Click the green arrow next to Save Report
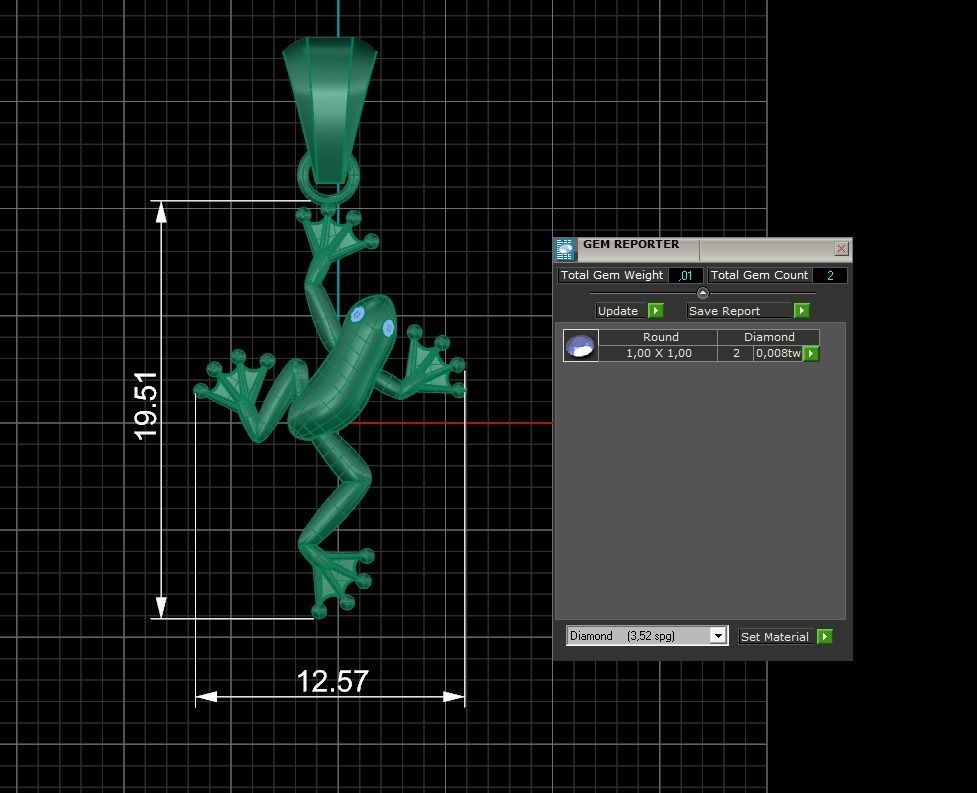 tap(801, 310)
